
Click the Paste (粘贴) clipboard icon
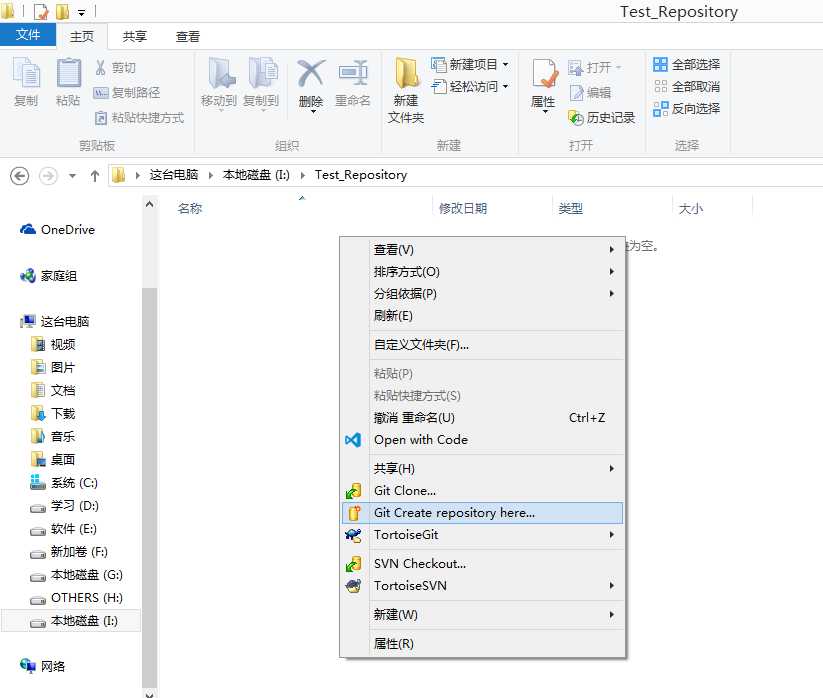[x=68, y=73]
